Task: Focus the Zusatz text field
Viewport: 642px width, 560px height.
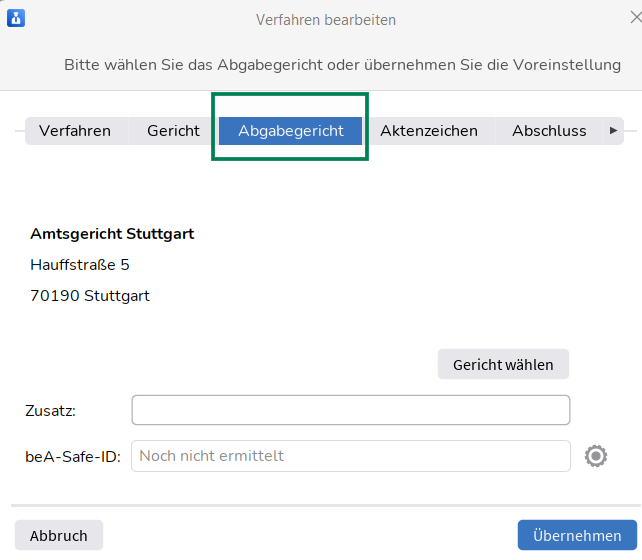Action: (x=350, y=410)
